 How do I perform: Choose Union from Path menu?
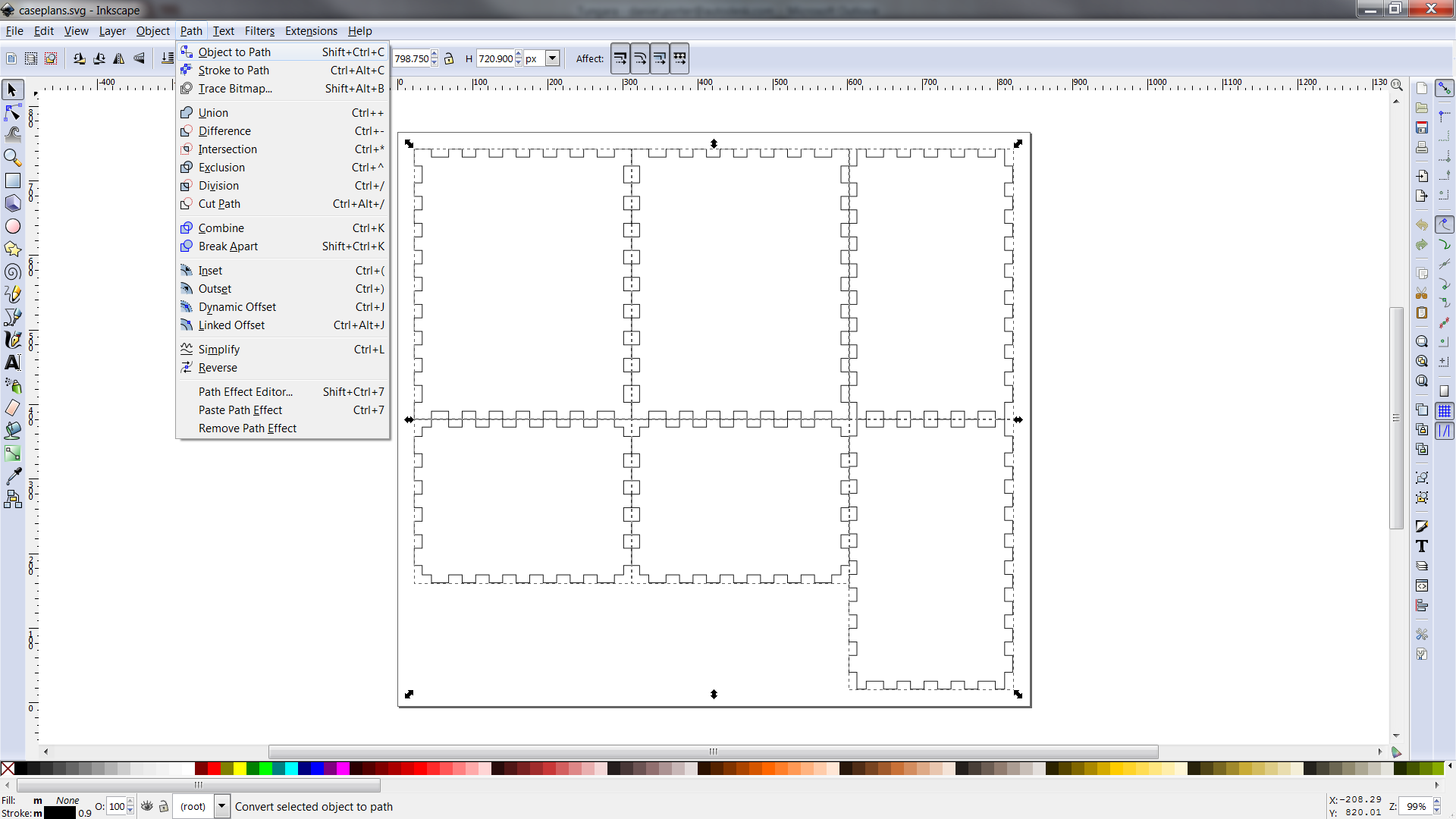pyautogui.click(x=283, y=113)
